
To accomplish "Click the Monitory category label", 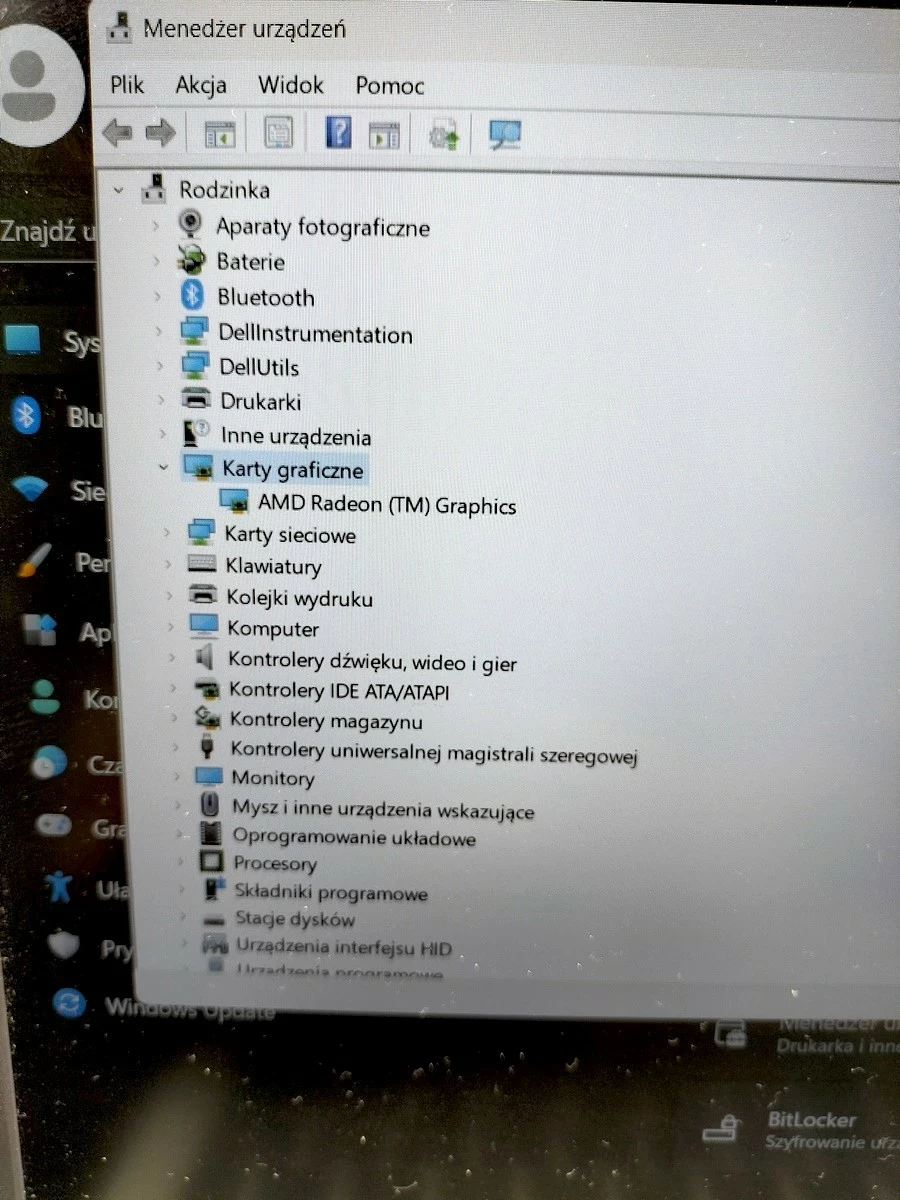I will pos(272,778).
